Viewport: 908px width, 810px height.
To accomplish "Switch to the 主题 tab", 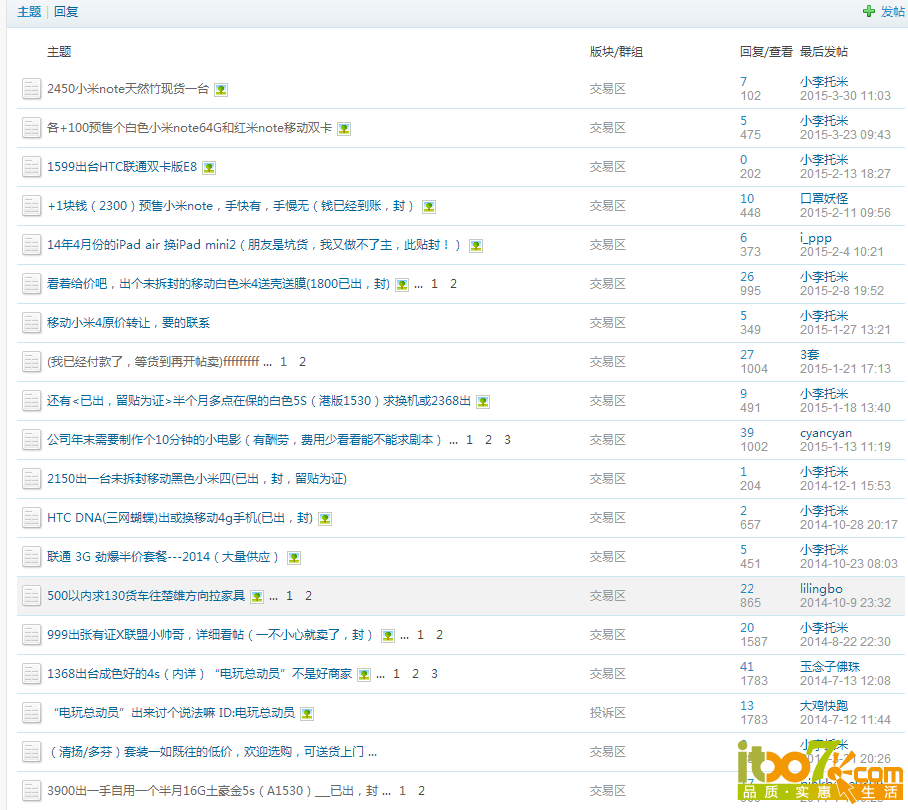I will [x=29, y=12].
